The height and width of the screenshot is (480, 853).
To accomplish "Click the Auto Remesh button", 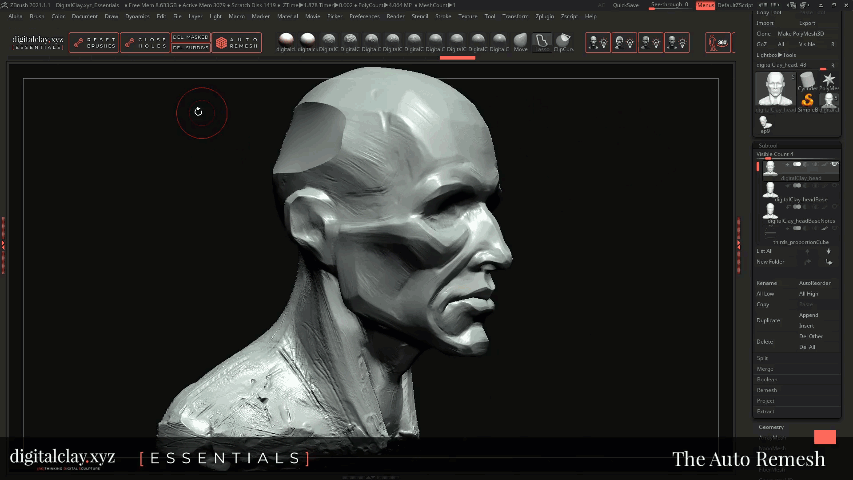I will coord(237,42).
